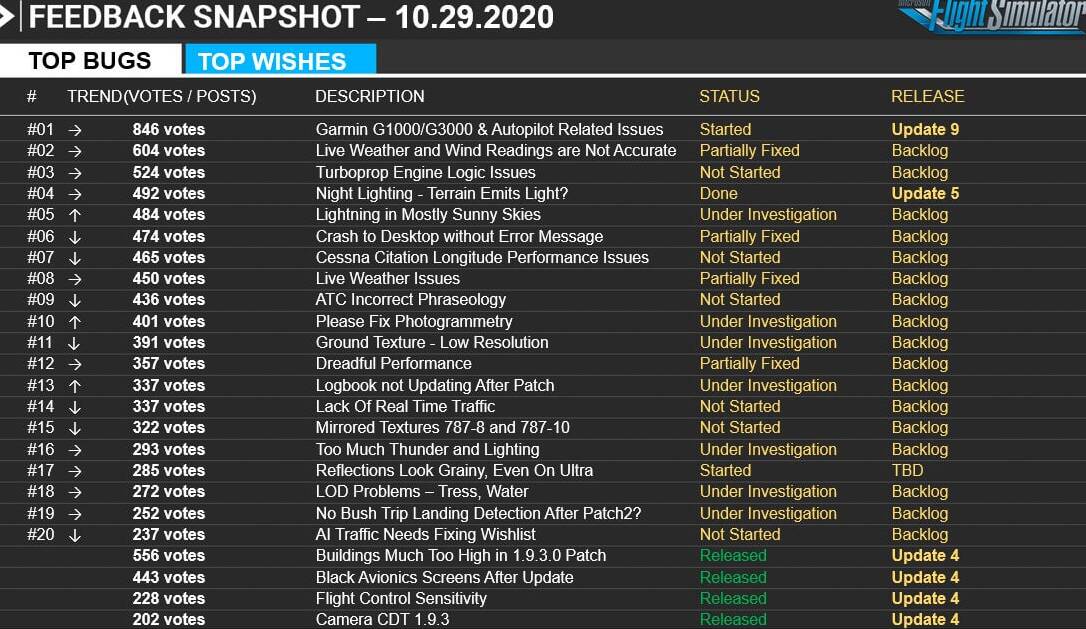Click the down arrow in row #20

pyautogui.click(x=75, y=535)
